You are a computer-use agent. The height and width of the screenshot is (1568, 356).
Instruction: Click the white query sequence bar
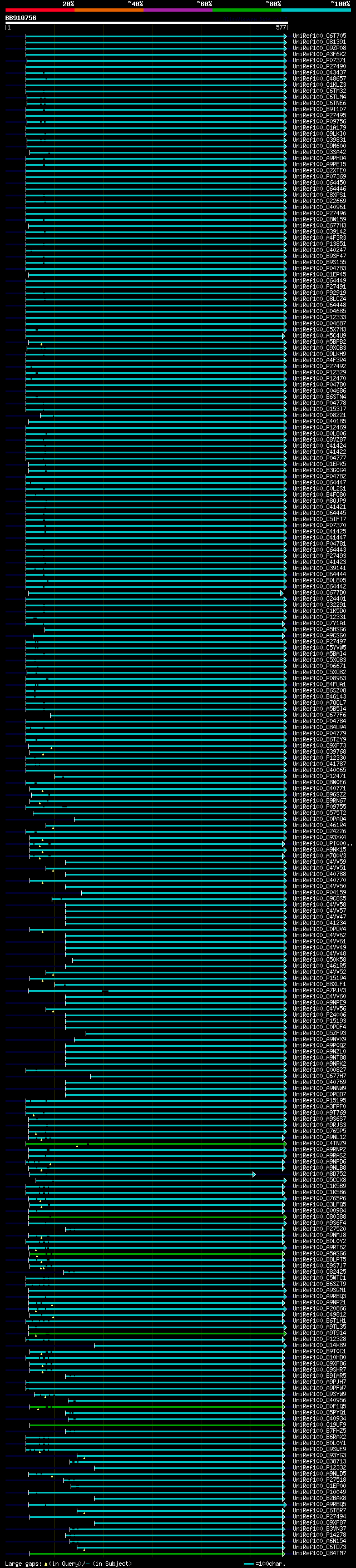point(147,23)
